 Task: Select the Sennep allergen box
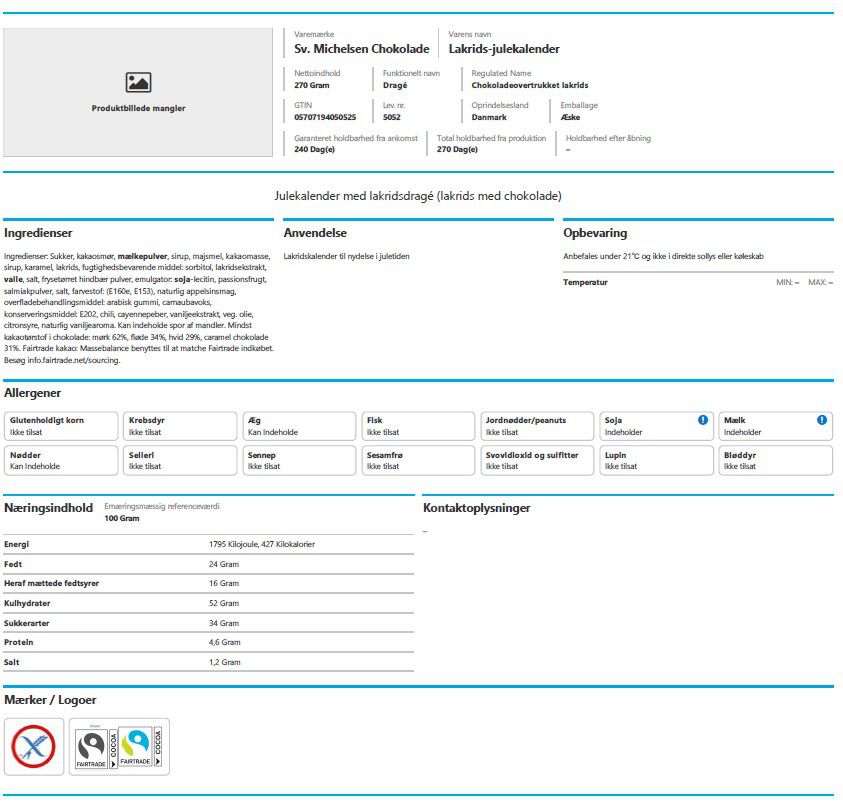(x=299, y=461)
